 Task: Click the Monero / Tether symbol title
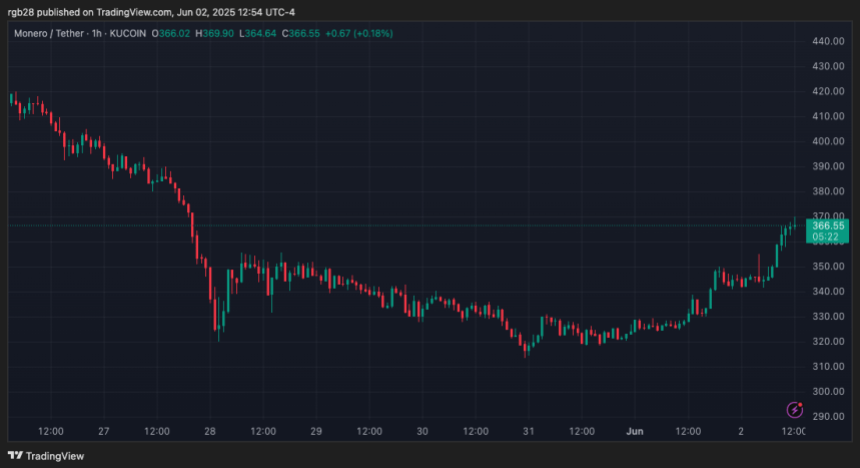tap(48, 33)
